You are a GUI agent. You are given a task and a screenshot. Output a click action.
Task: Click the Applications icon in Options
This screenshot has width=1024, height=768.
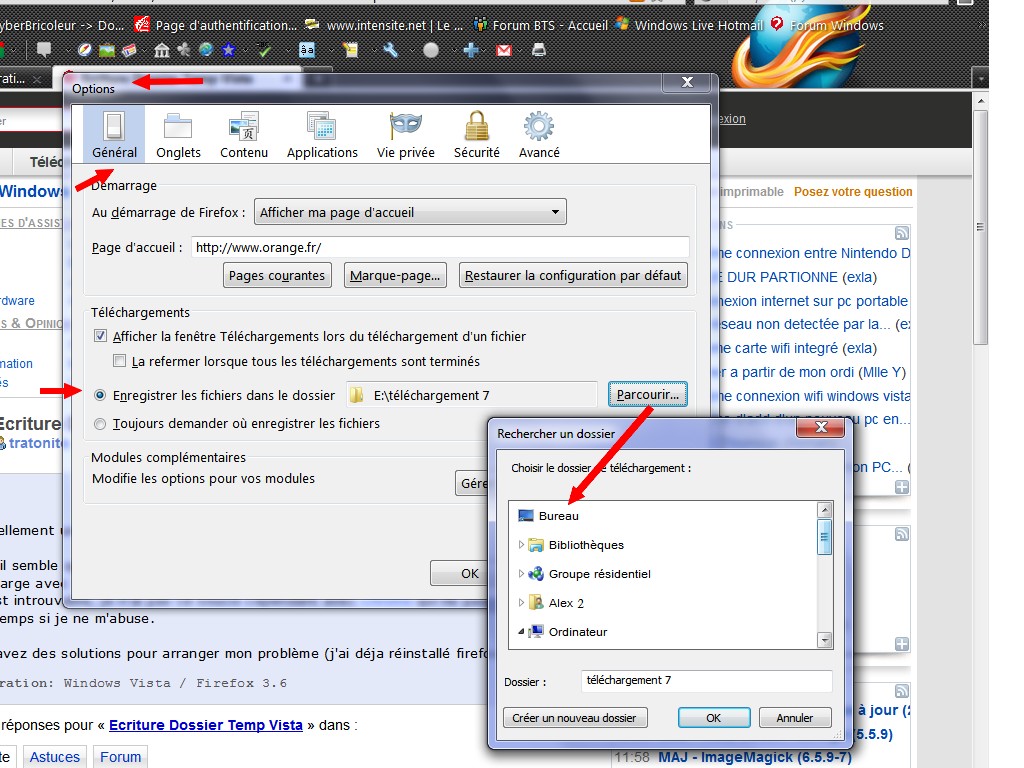[322, 134]
